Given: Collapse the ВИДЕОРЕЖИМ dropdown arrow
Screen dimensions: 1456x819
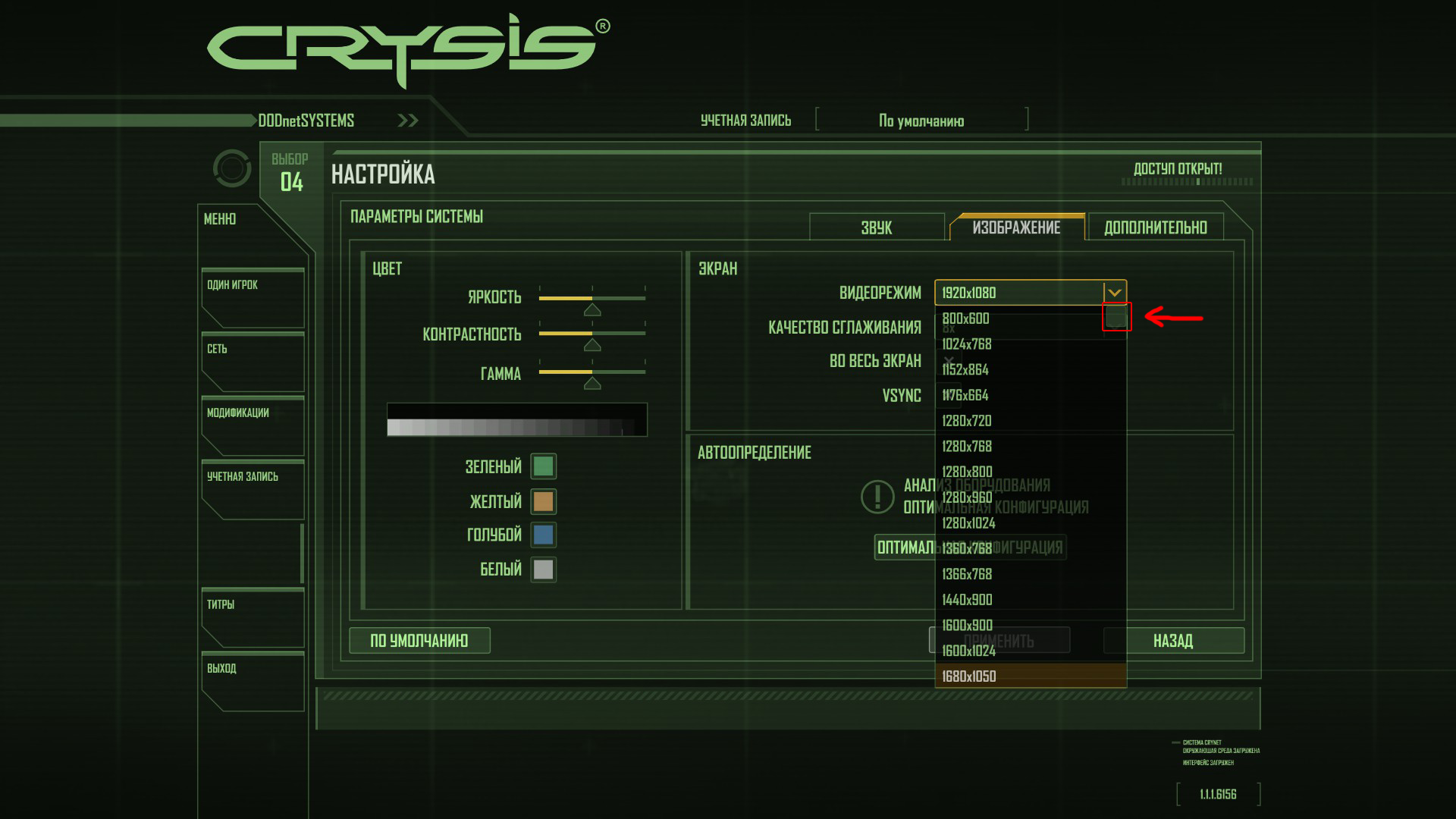Looking at the screenshot, I should (x=1114, y=293).
